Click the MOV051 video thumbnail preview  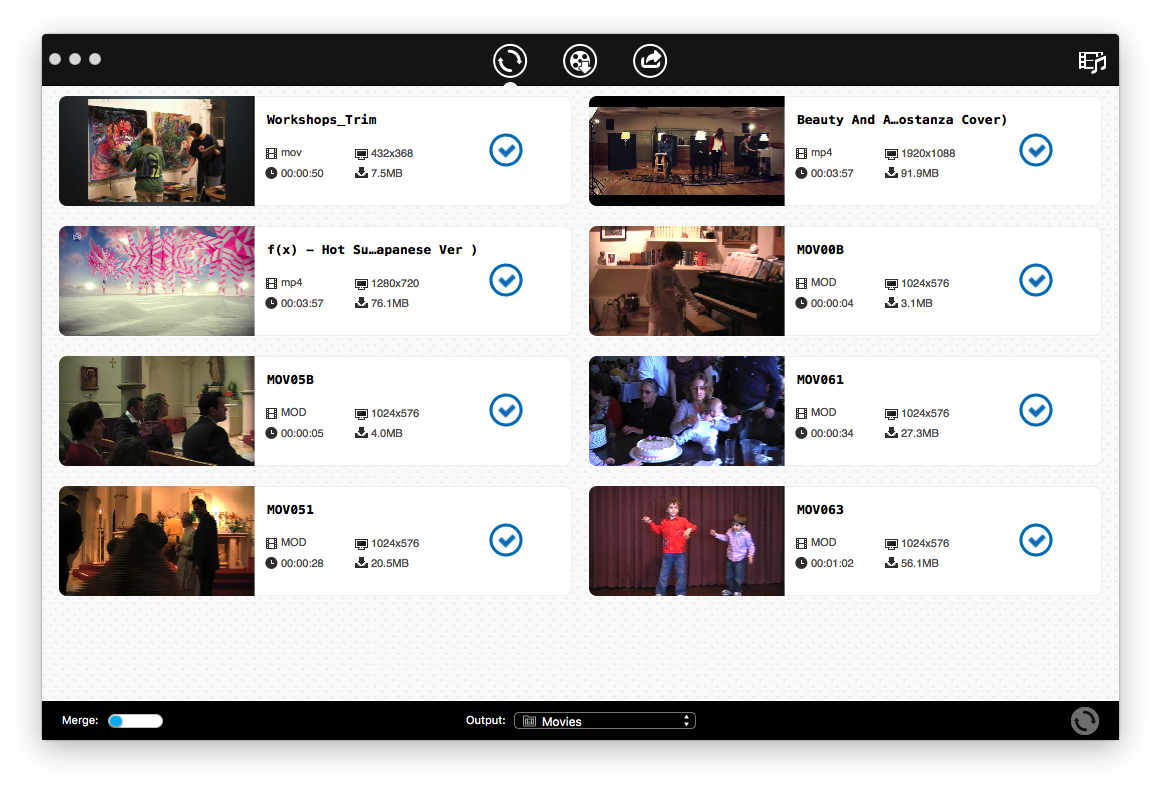157,541
